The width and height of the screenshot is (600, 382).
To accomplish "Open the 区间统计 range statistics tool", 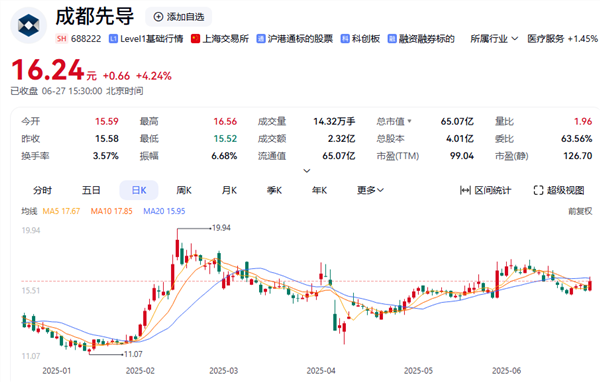I will tap(485, 190).
